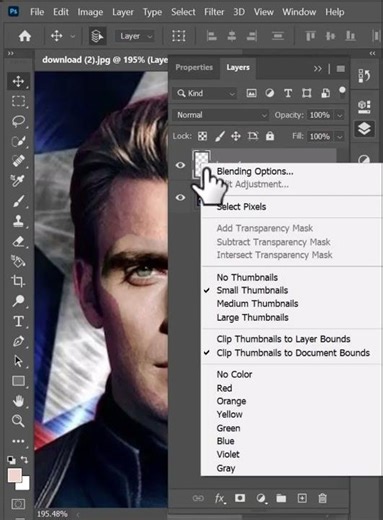Screen dimensions: 383x520
Task: Expand the toolbar double-arrow at top left
Action: point(11,53)
